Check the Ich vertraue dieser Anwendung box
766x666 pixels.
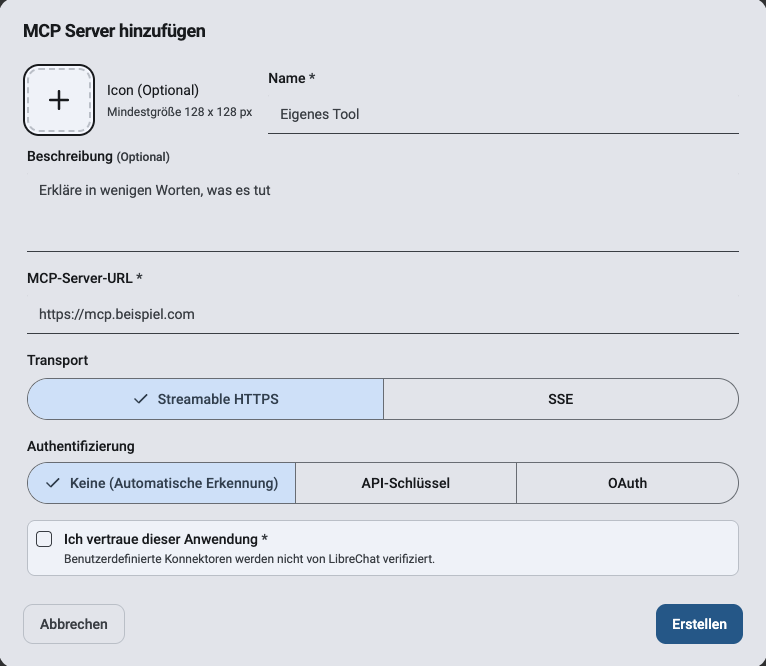[44, 539]
